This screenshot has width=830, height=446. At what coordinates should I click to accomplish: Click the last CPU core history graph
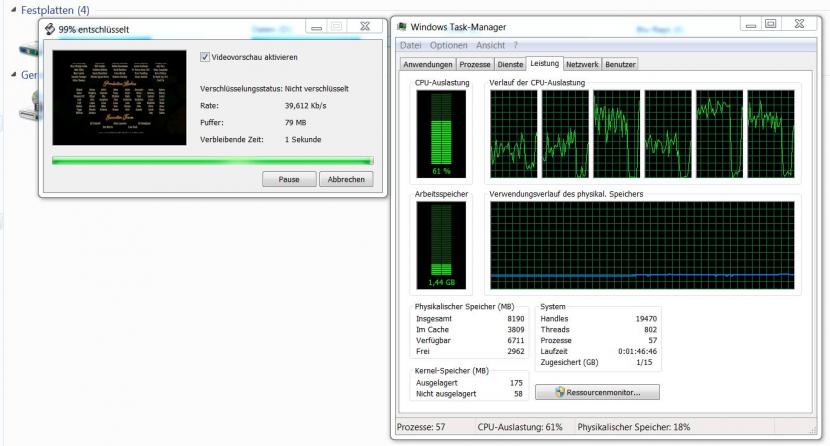pos(771,133)
